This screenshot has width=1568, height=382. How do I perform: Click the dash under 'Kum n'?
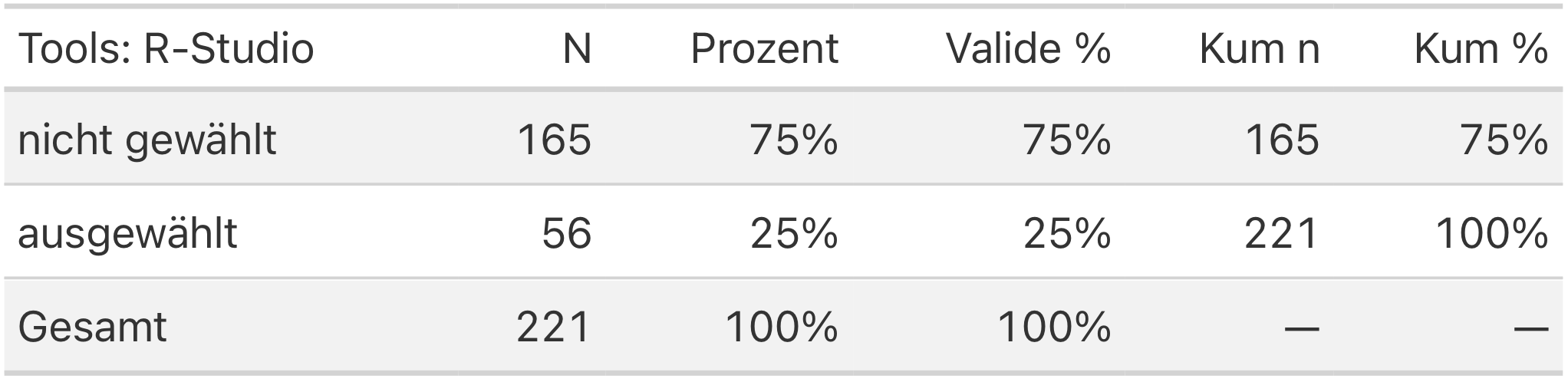[x=1302, y=328]
